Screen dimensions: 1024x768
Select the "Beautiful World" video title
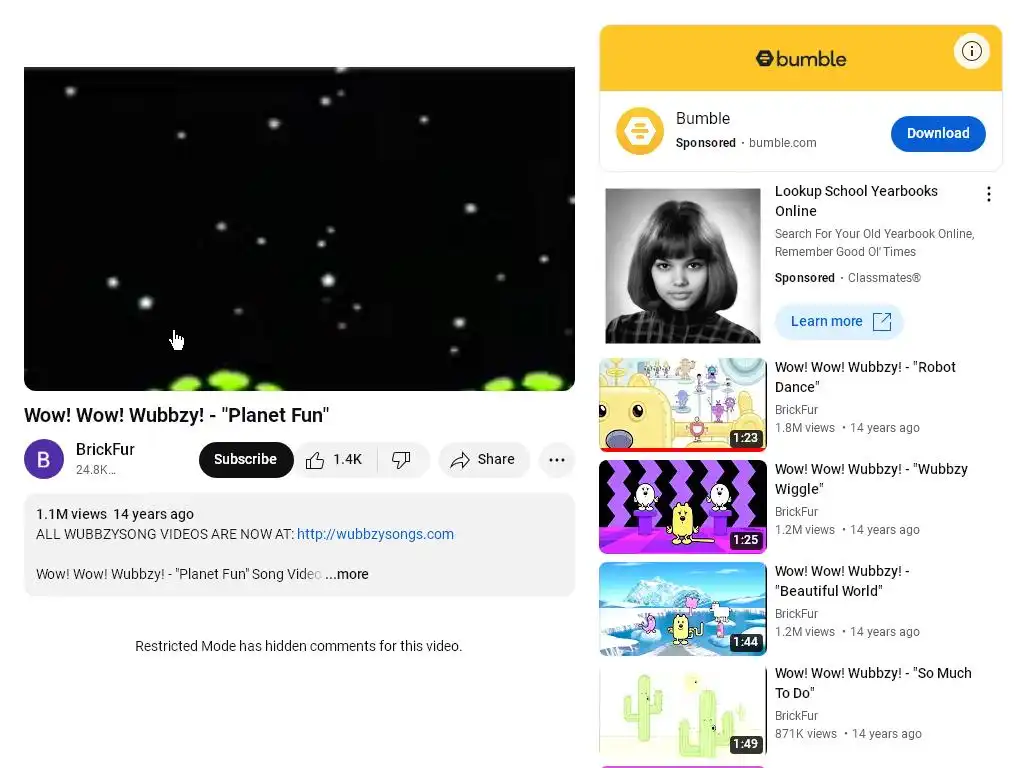point(842,581)
